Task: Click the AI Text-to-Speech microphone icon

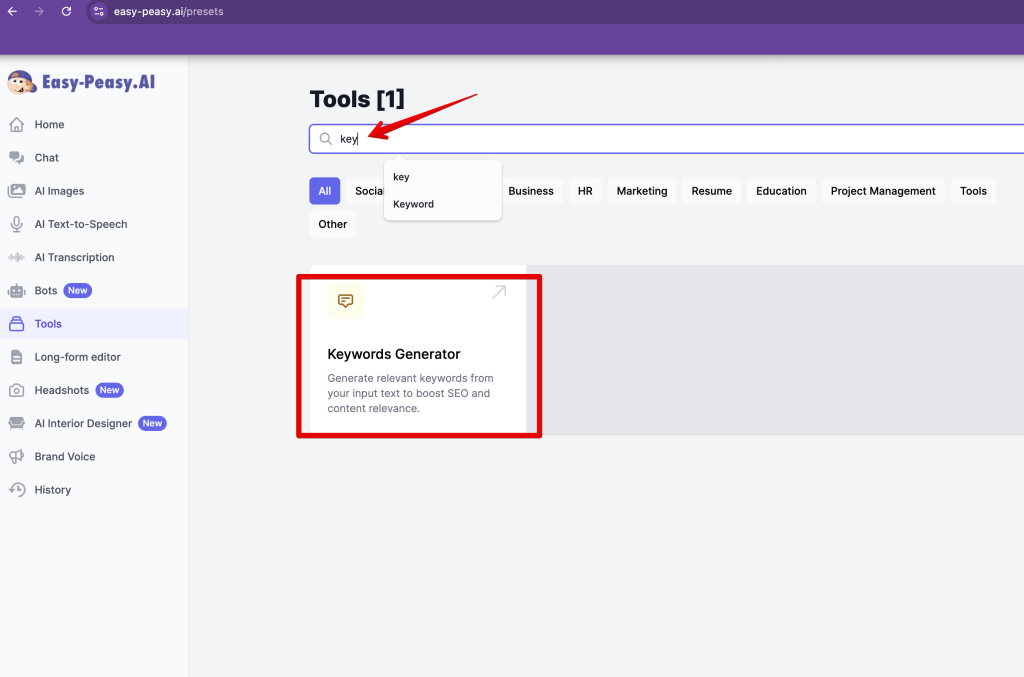Action: (x=16, y=224)
